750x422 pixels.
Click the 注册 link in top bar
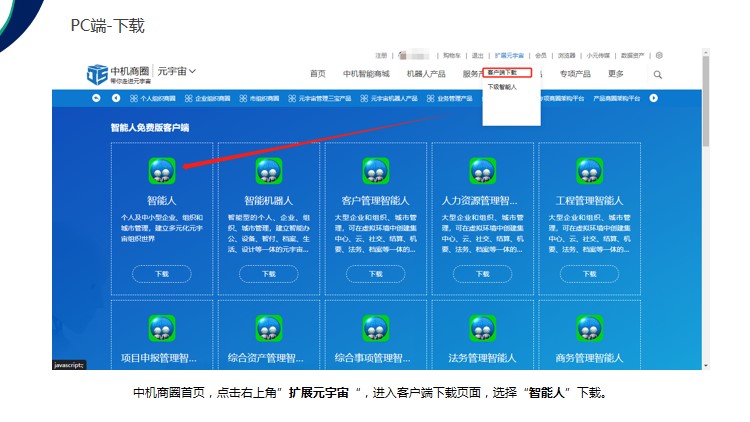[x=381, y=56]
